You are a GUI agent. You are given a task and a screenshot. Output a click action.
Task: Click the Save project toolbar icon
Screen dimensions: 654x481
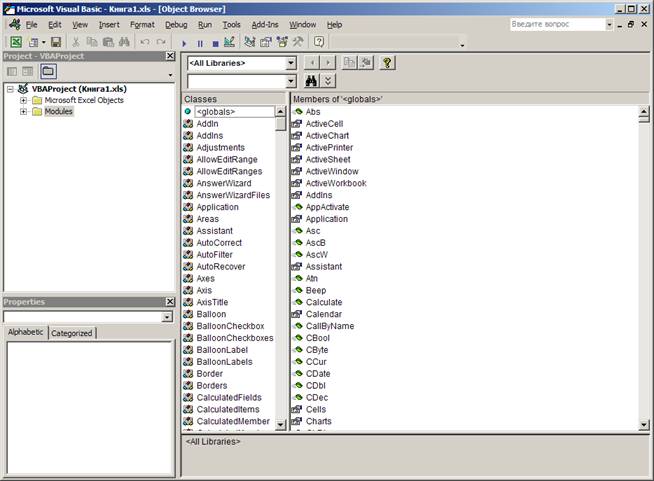[x=56, y=42]
